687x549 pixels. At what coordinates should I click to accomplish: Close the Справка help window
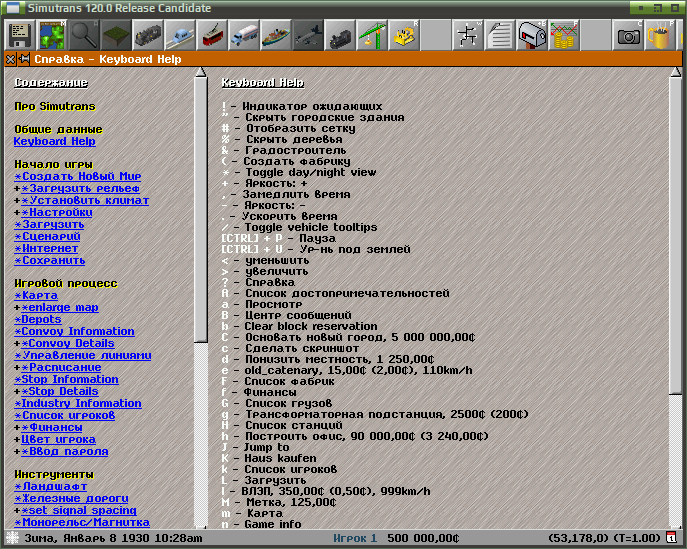point(11,59)
